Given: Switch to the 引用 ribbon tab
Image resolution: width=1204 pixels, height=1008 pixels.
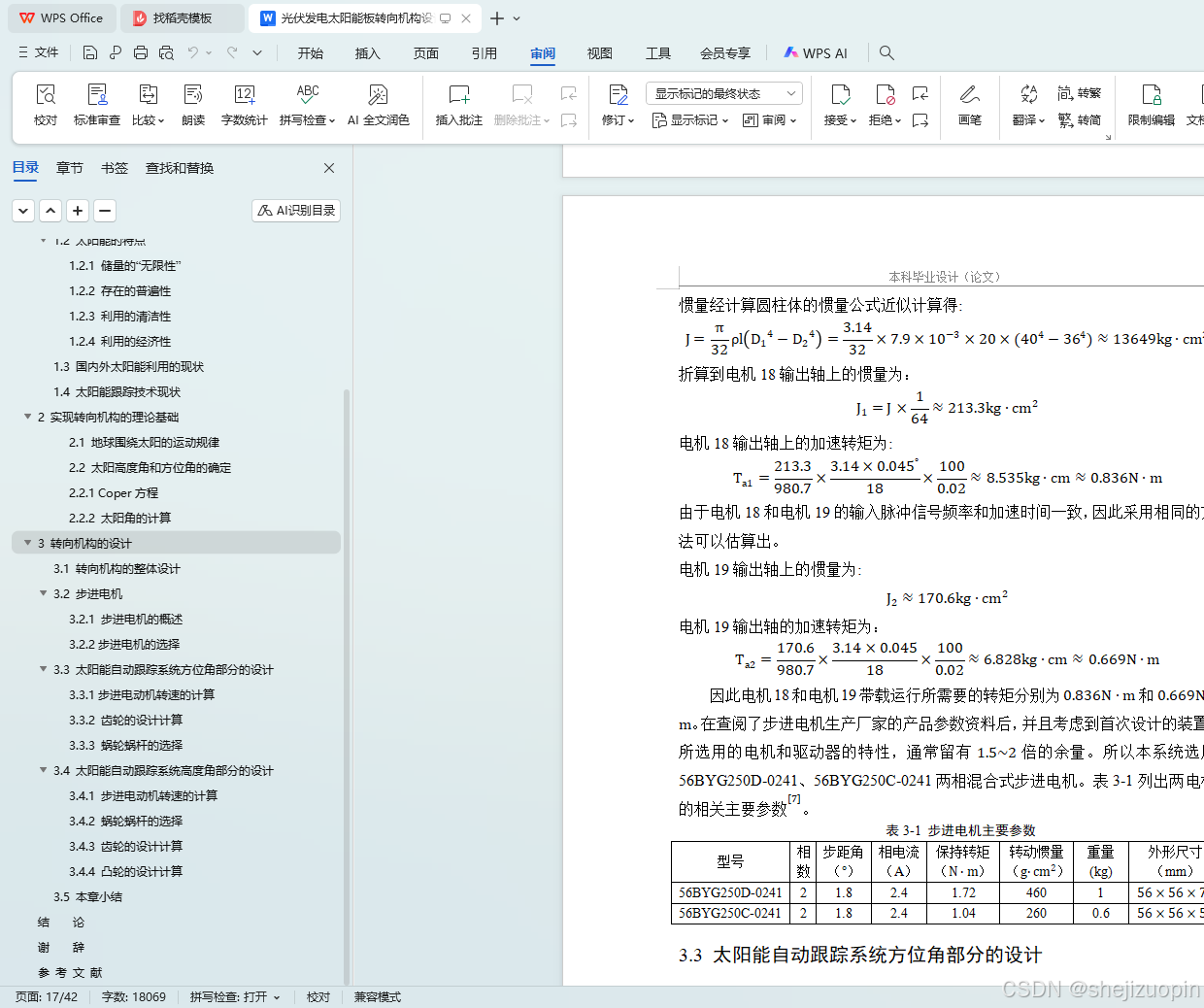Looking at the screenshot, I should (x=485, y=53).
